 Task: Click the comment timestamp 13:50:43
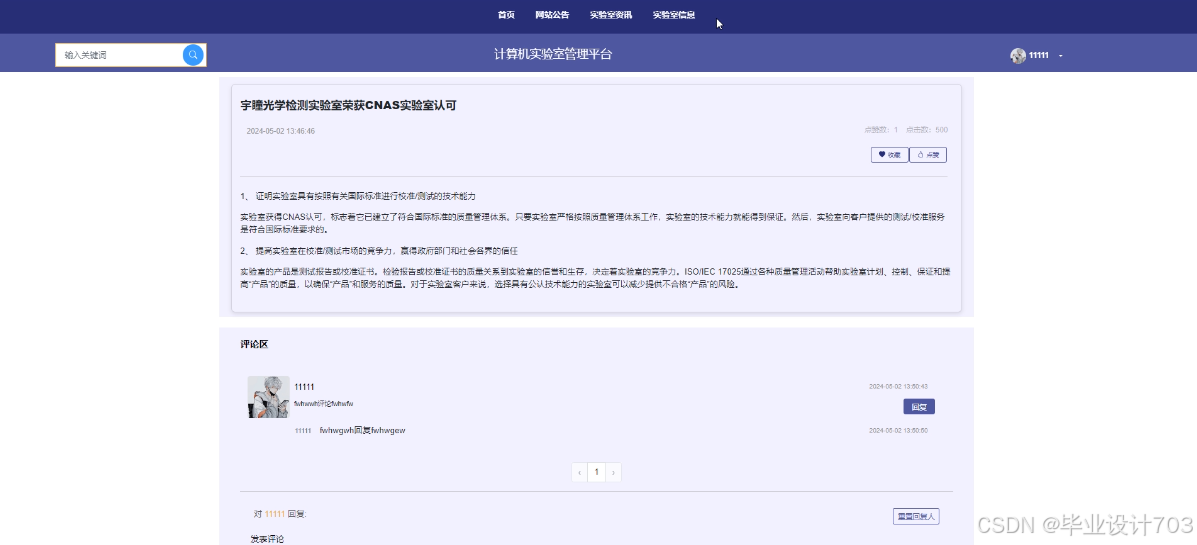[x=899, y=386]
